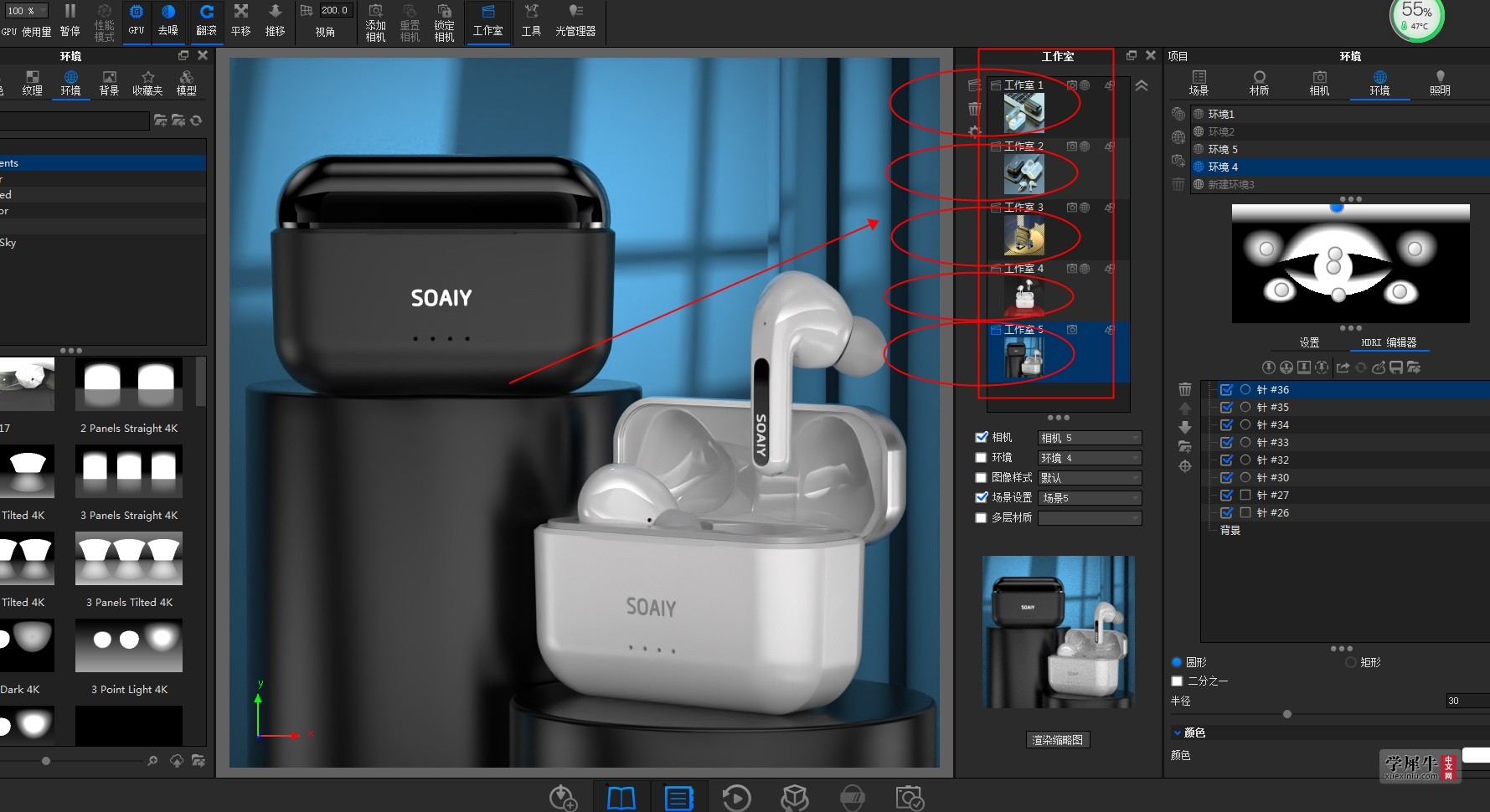Open the 光管理器 light manager
The height and width of the screenshot is (812, 1490).
pos(575,21)
